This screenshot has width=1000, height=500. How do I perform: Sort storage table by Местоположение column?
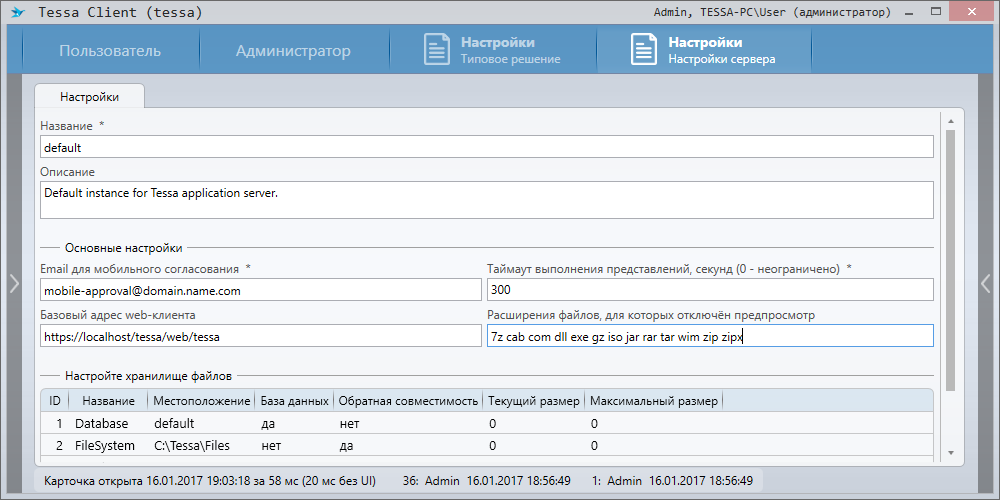(x=202, y=401)
